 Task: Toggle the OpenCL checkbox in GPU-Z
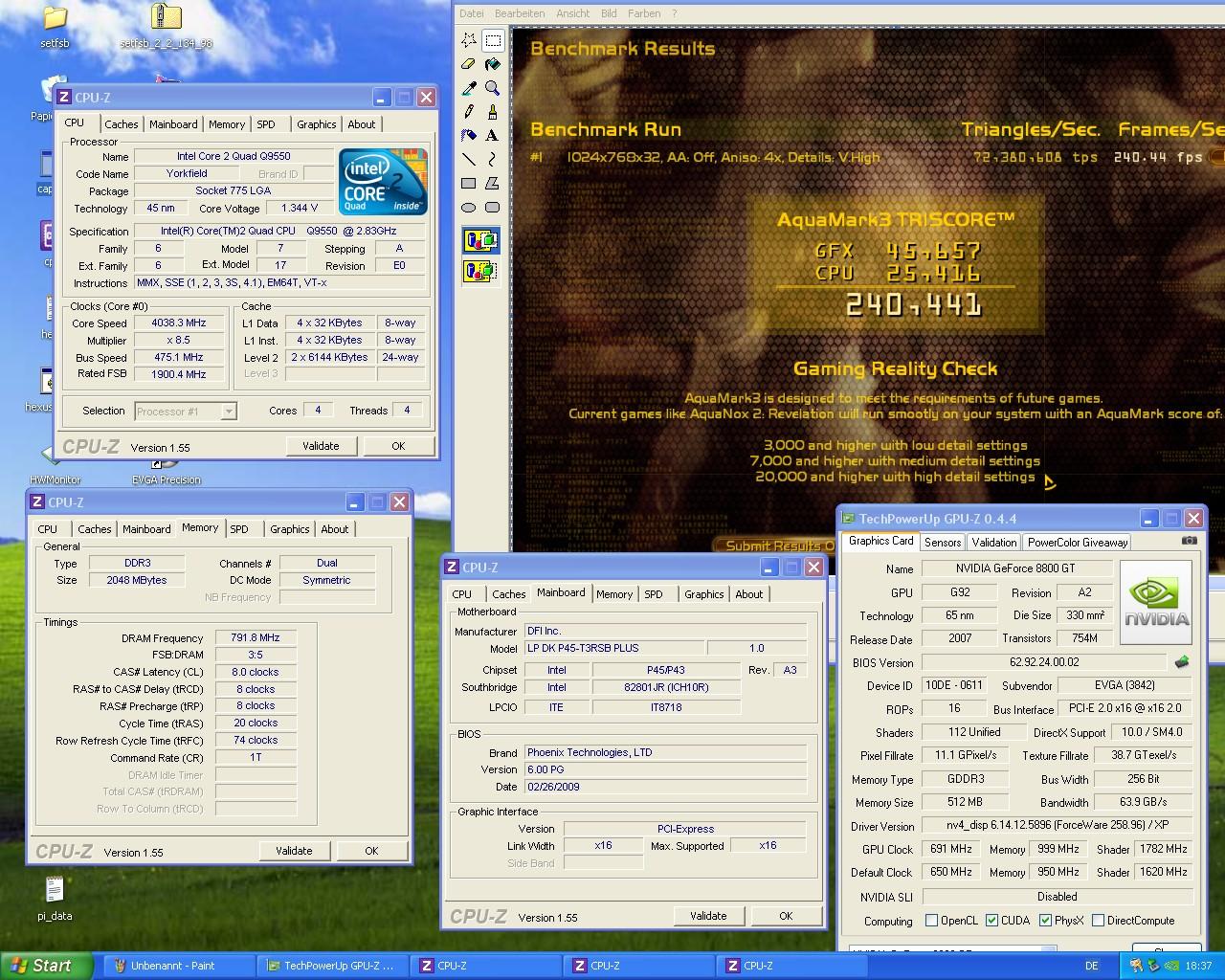pos(932,921)
